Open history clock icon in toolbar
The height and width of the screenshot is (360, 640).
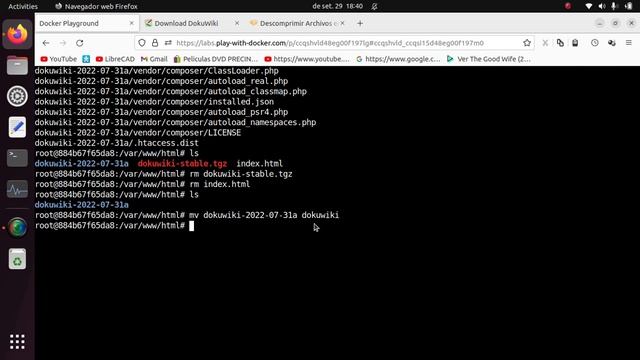pos(595,43)
